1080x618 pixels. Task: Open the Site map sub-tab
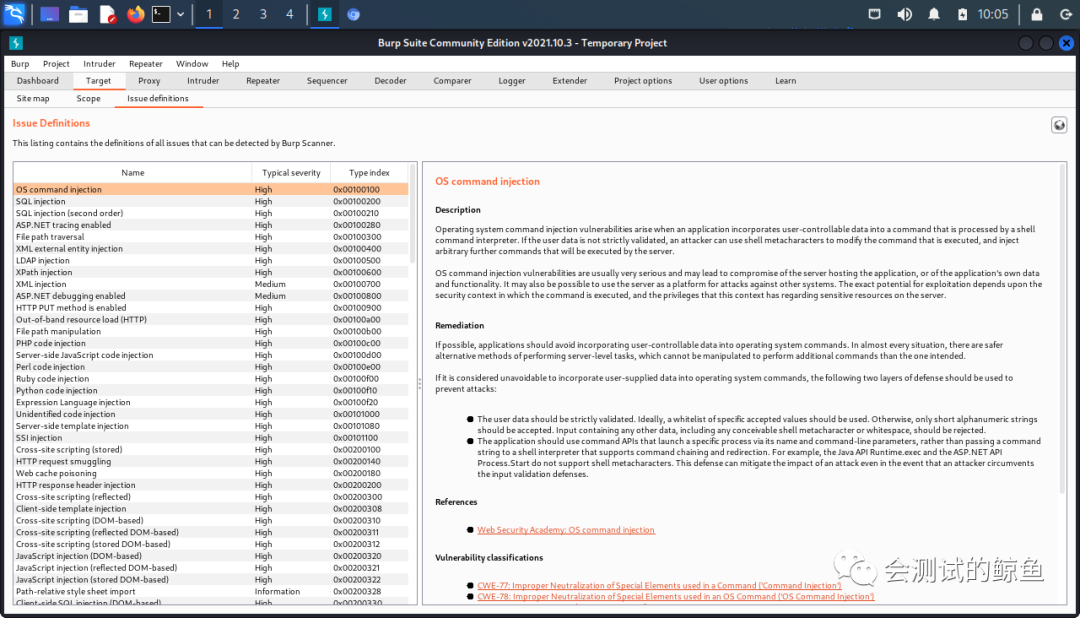click(x=33, y=99)
